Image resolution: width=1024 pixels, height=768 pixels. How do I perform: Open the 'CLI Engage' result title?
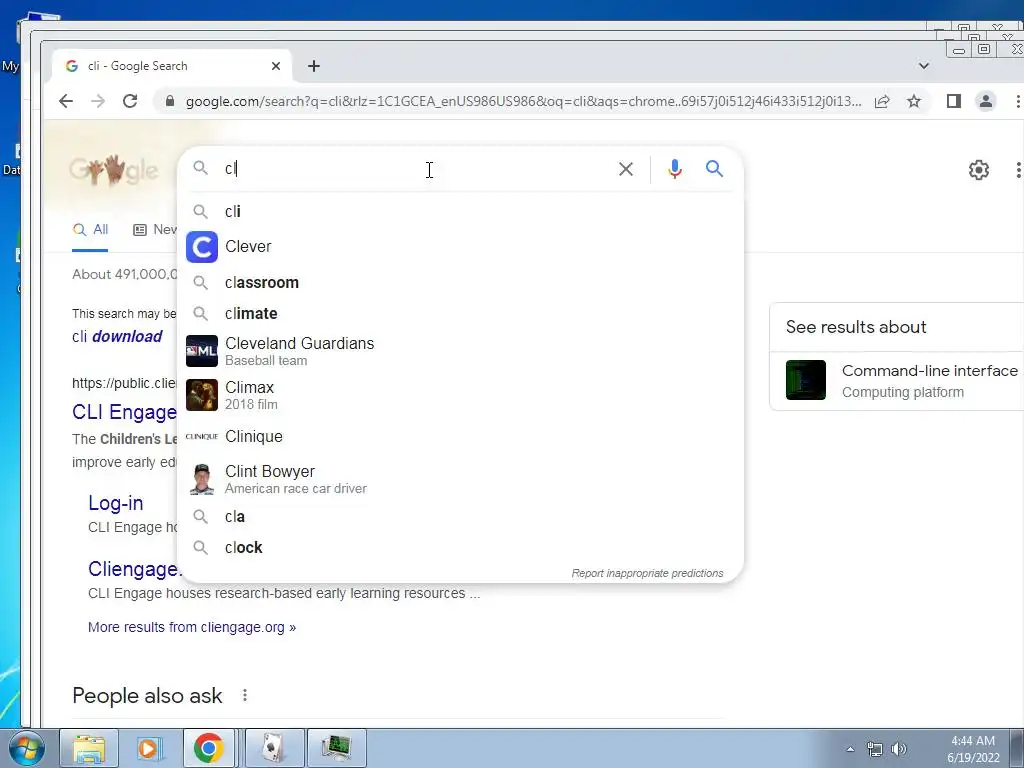coord(124,412)
